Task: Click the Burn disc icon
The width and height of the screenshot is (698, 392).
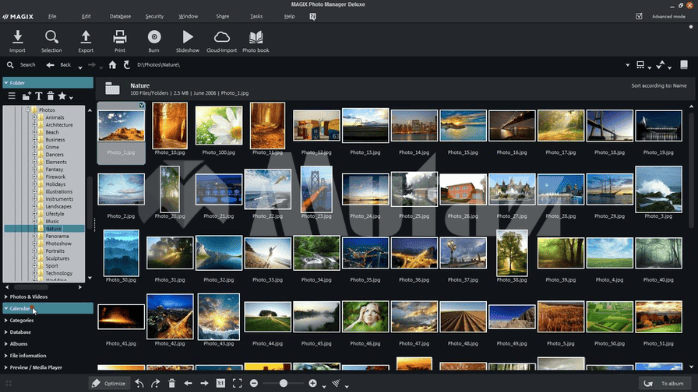Action: point(154,37)
